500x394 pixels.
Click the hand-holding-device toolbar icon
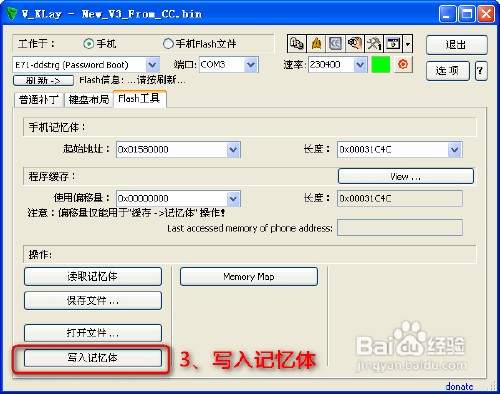(x=355, y=44)
